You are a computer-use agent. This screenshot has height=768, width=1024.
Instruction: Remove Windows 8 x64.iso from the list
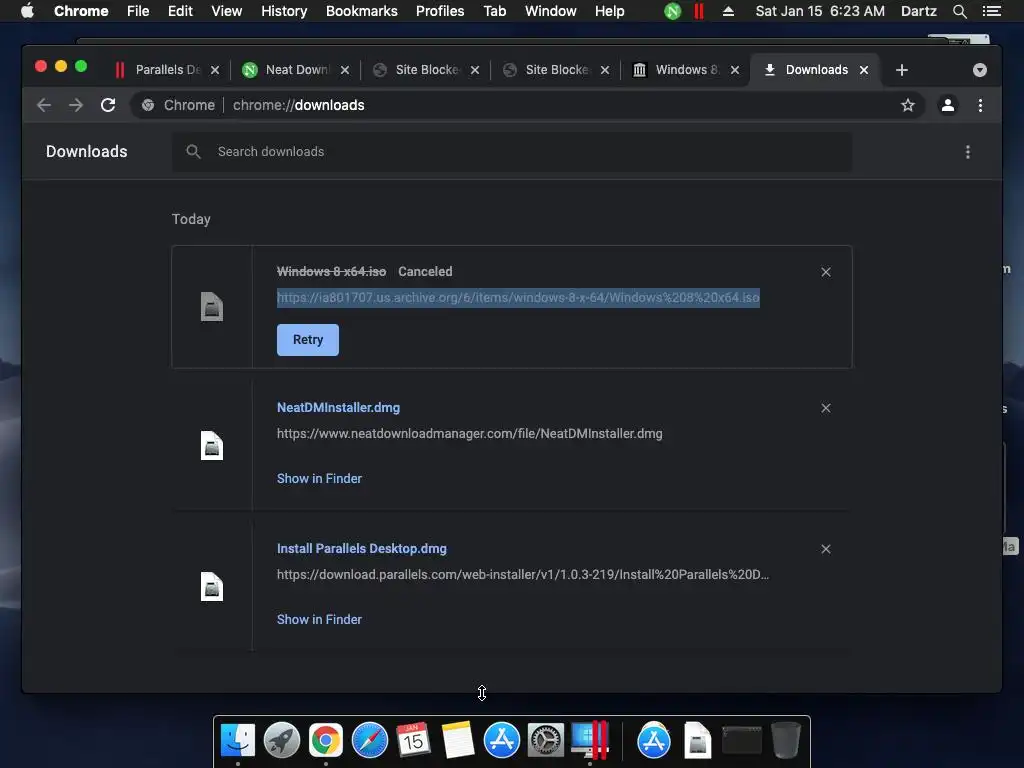825,272
